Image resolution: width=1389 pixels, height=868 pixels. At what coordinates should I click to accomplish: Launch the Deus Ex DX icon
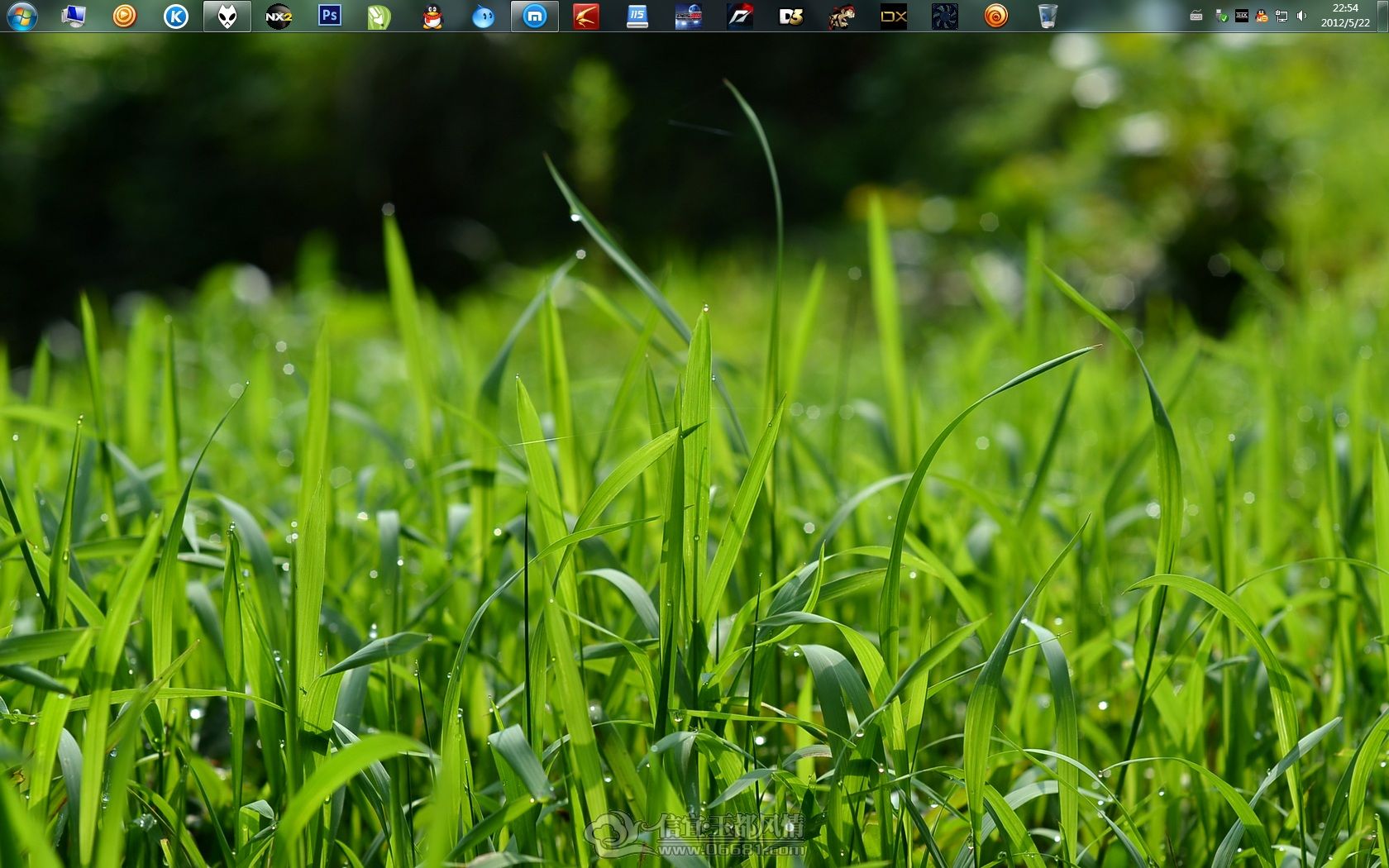pos(894,16)
